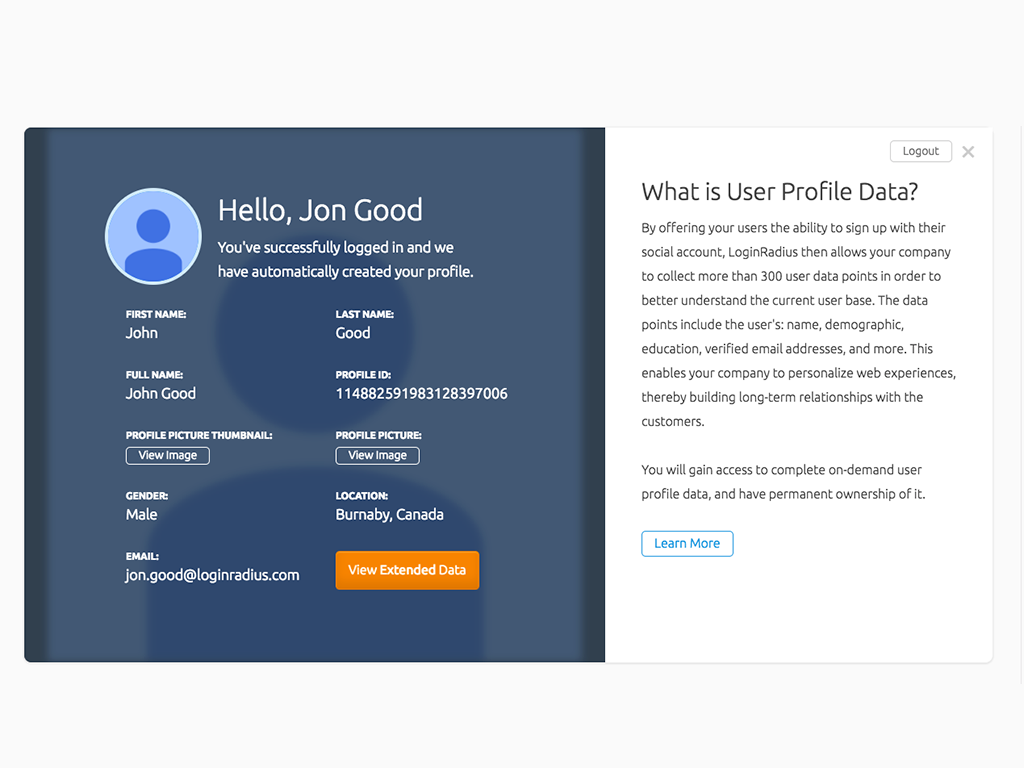Screen dimensions: 1024x768
Task: View Image for profile picture thumbnail
Action: point(167,456)
